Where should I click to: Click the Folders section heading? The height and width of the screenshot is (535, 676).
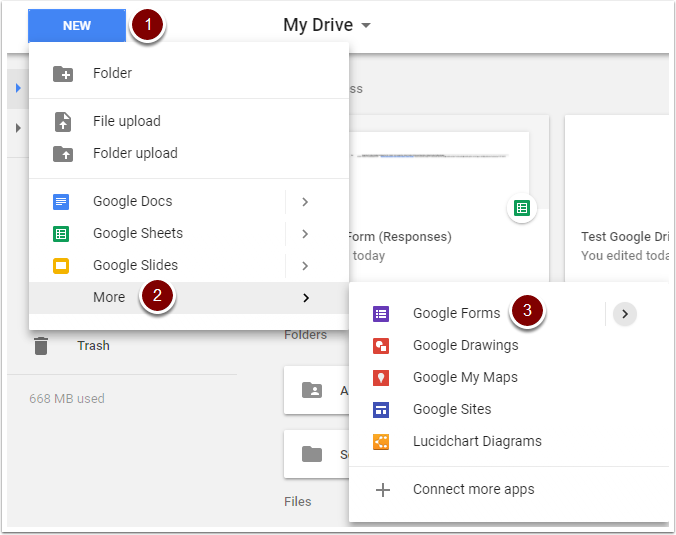point(306,335)
